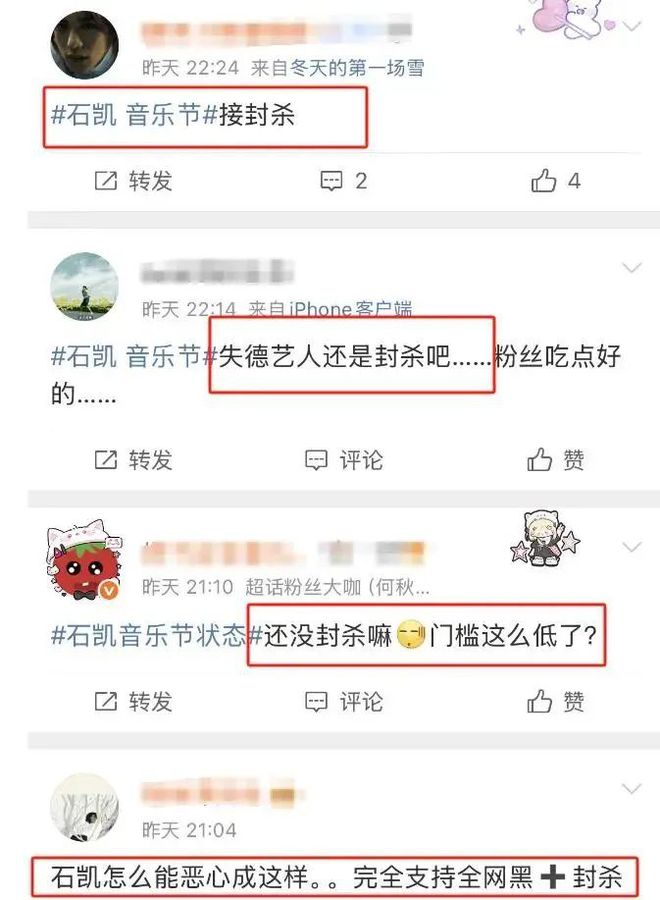Viewport: 660px width, 900px height.
Task: Like the post with 4 likes
Action: (556, 181)
